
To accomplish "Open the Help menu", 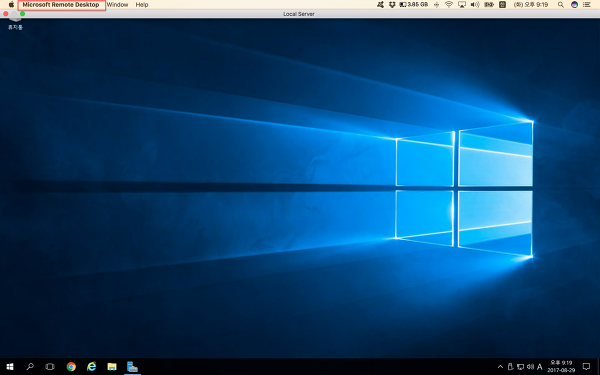I will point(142,5).
